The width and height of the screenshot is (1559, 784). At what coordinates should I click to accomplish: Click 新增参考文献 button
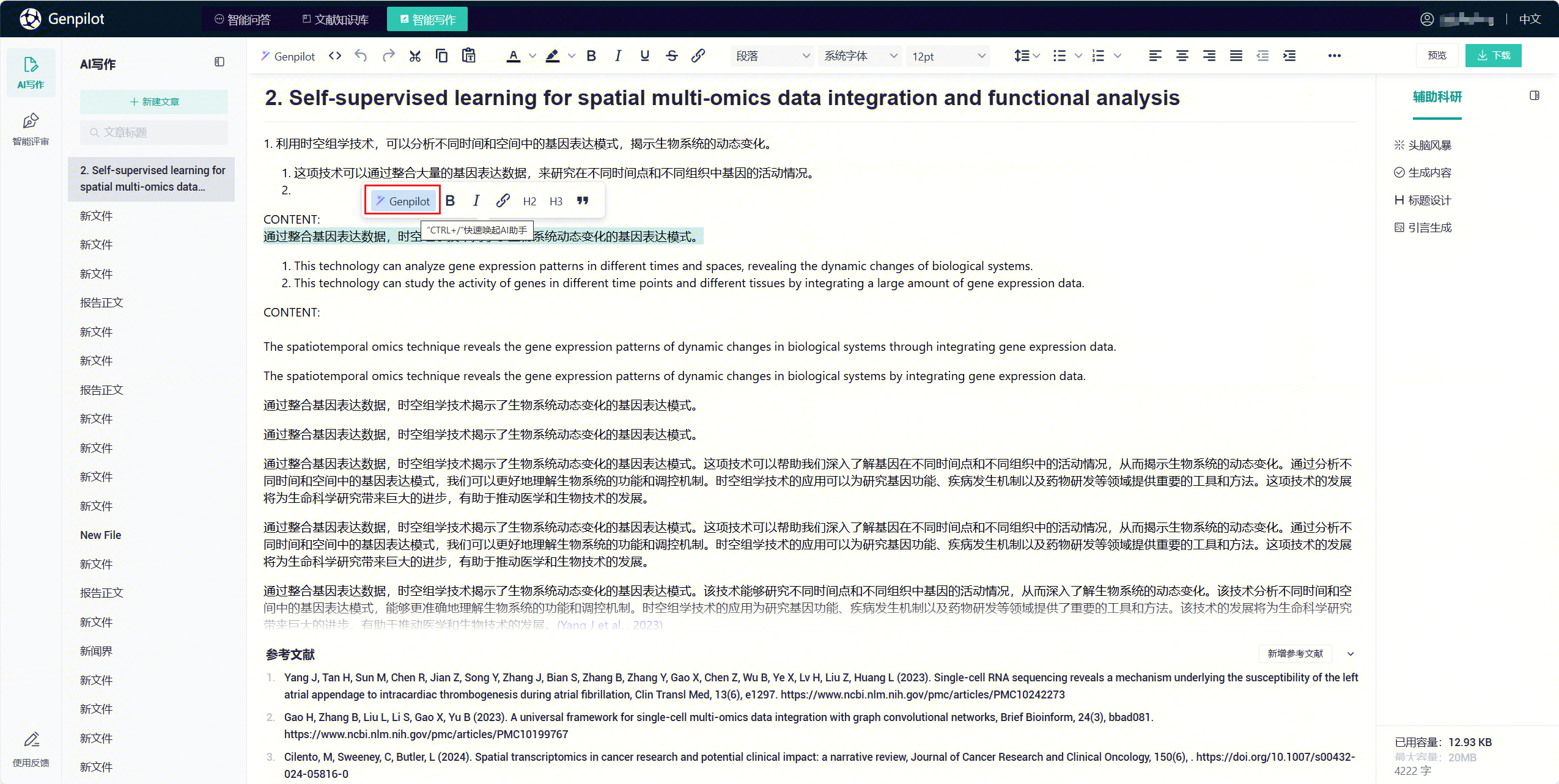click(1295, 654)
